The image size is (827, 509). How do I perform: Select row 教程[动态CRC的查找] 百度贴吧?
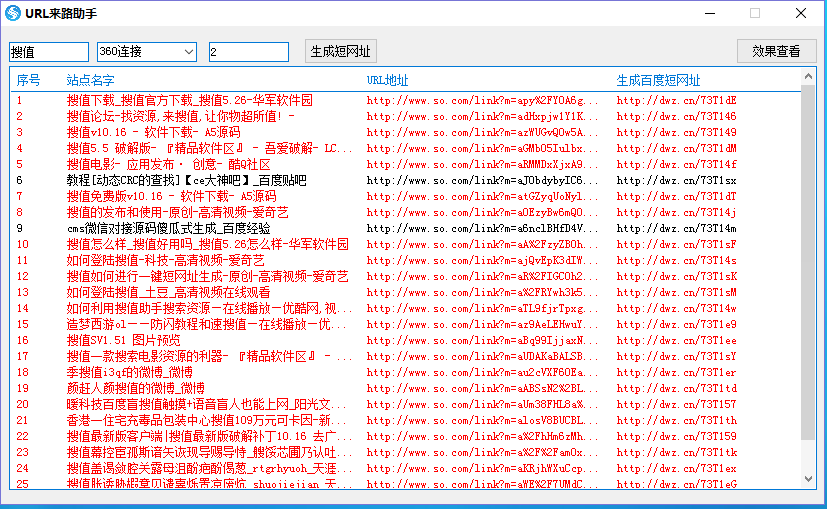pyautogui.click(x=405, y=180)
